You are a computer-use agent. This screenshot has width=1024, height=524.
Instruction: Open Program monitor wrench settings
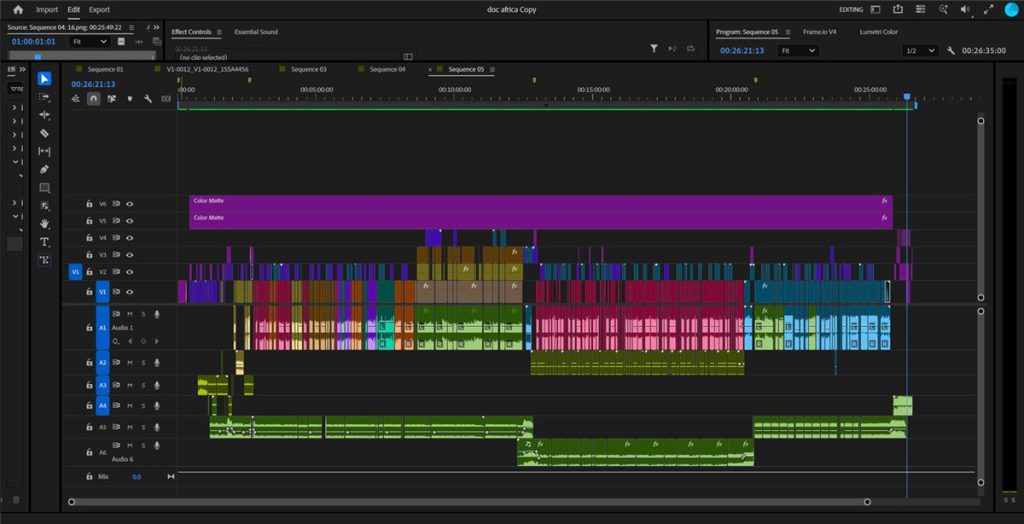pos(951,50)
